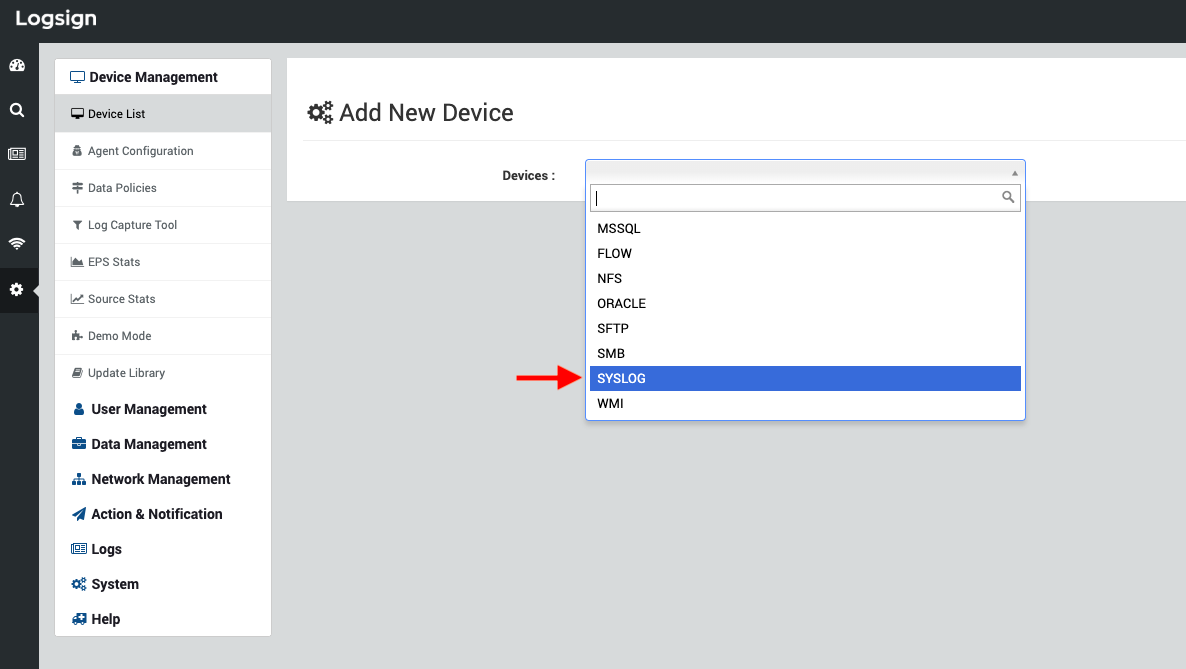Select NFS from Devices list

tap(805, 278)
